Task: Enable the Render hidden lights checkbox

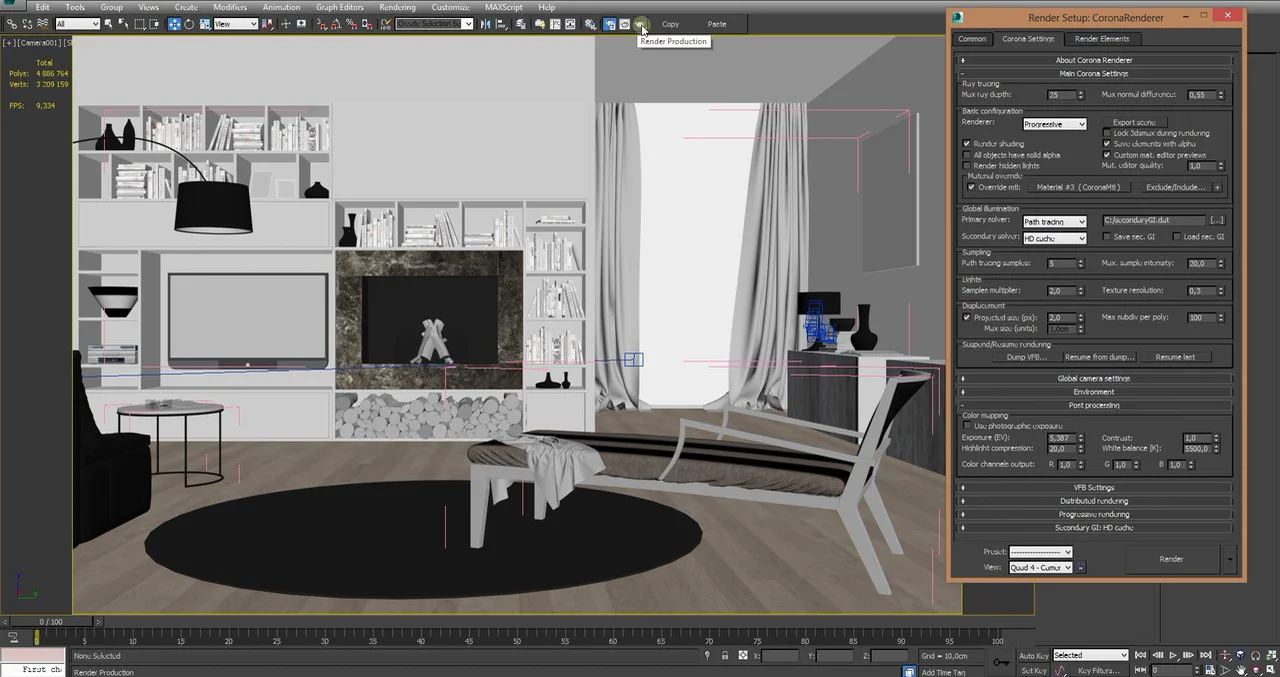Action: 967,166
